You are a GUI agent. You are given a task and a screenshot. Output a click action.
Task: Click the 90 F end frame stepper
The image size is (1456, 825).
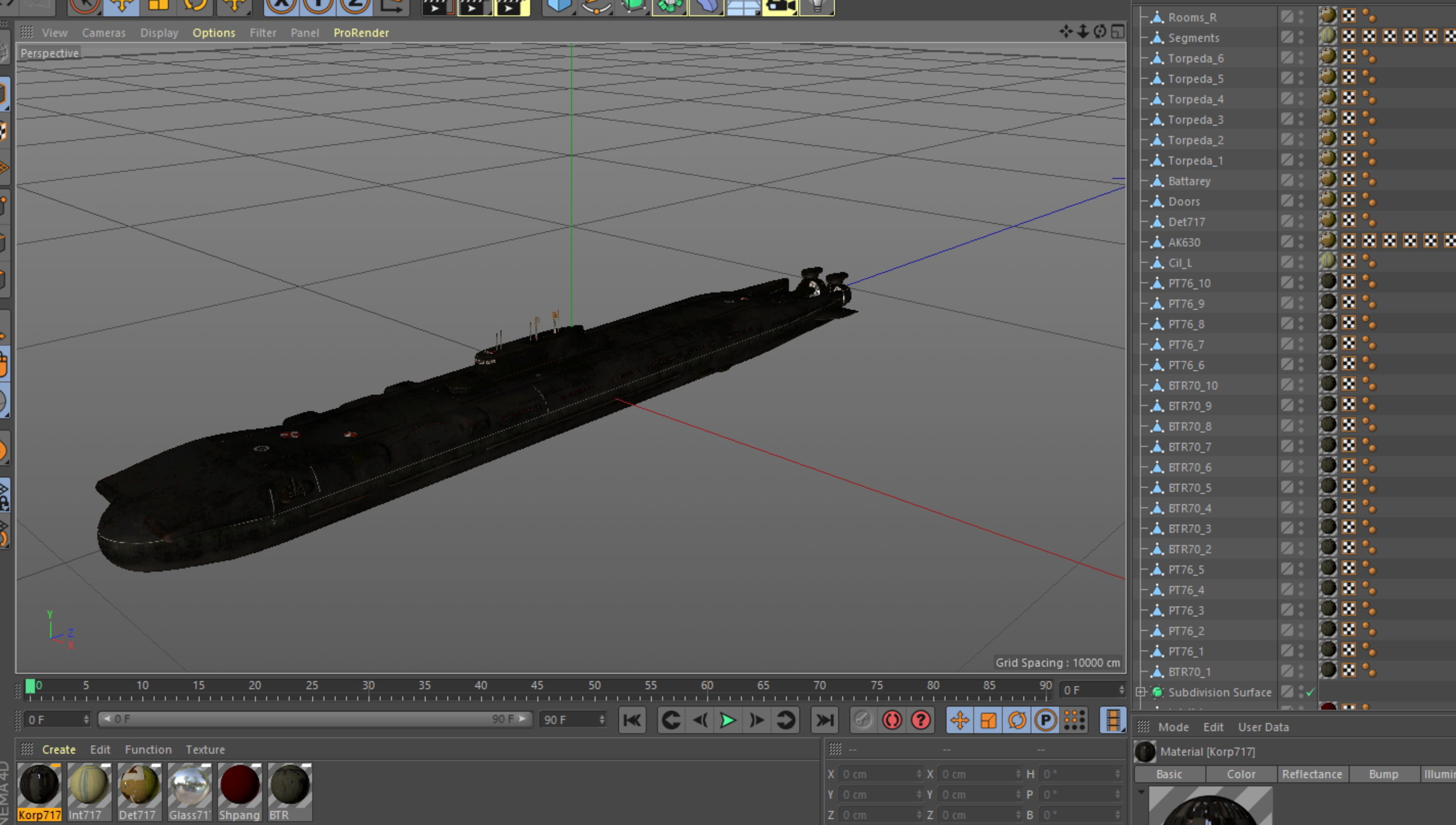pos(602,720)
